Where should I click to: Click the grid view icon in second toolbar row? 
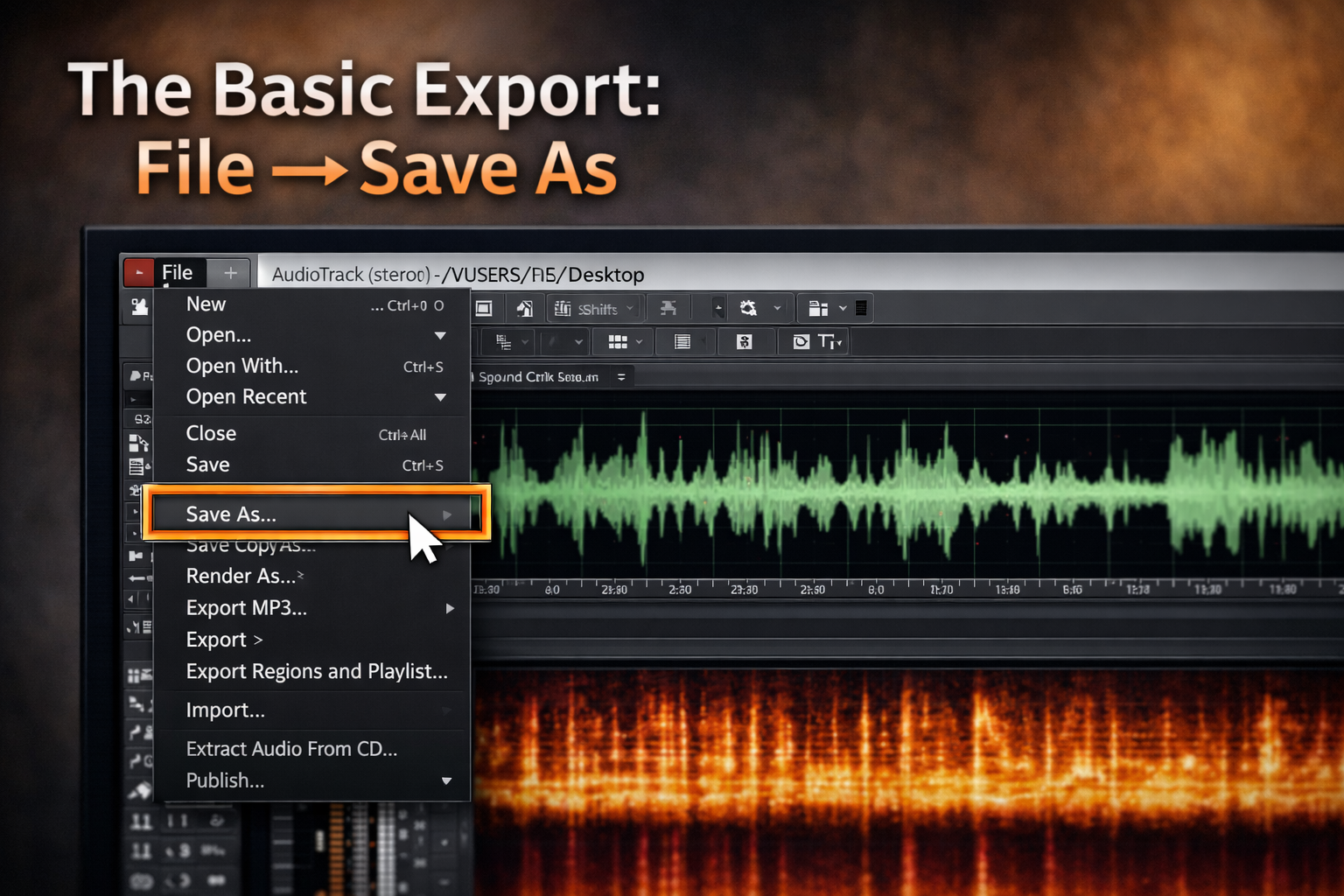[x=618, y=341]
